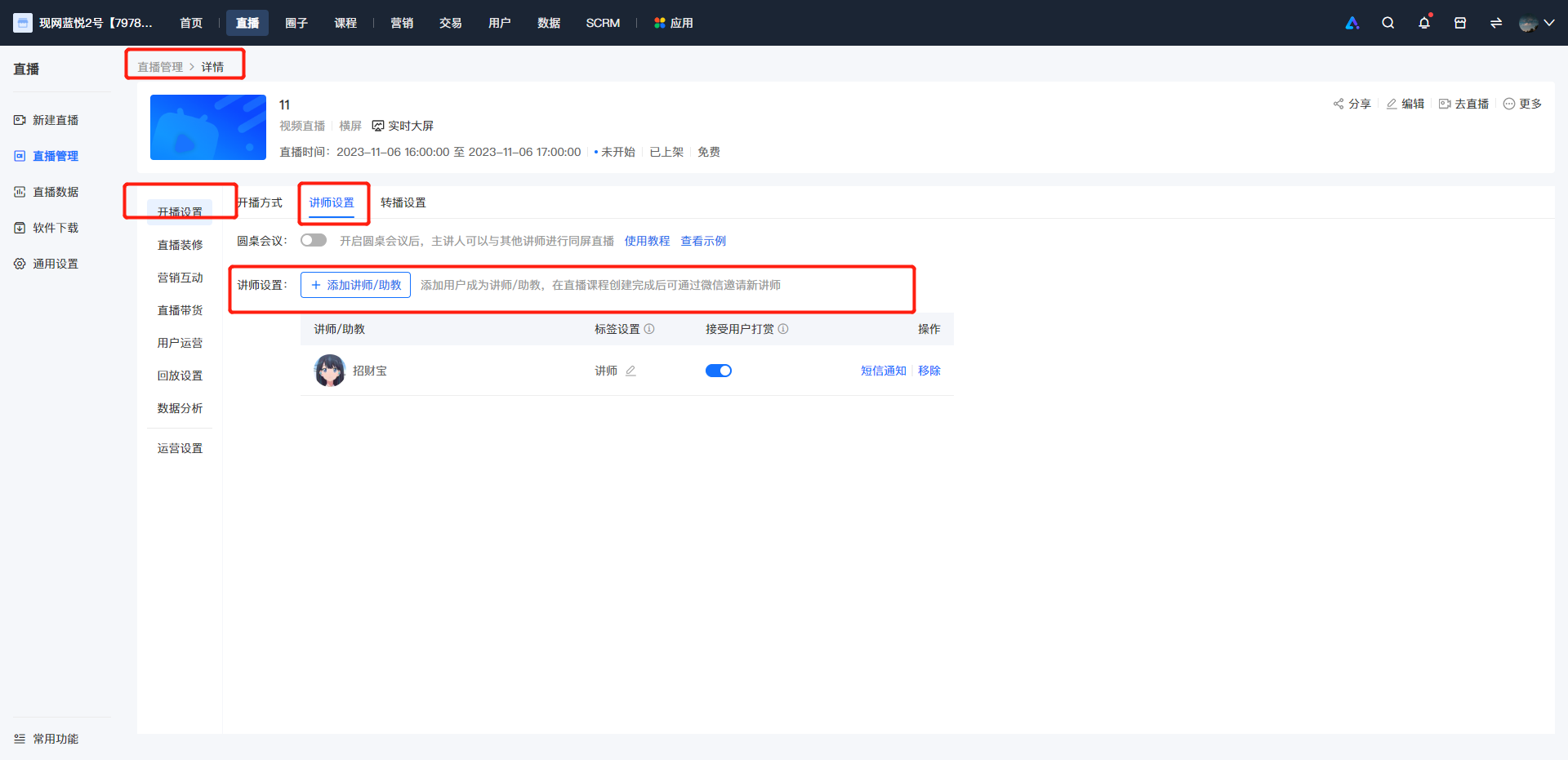Click the live stream cover thumbnail
1568x760 pixels.
pos(208,127)
